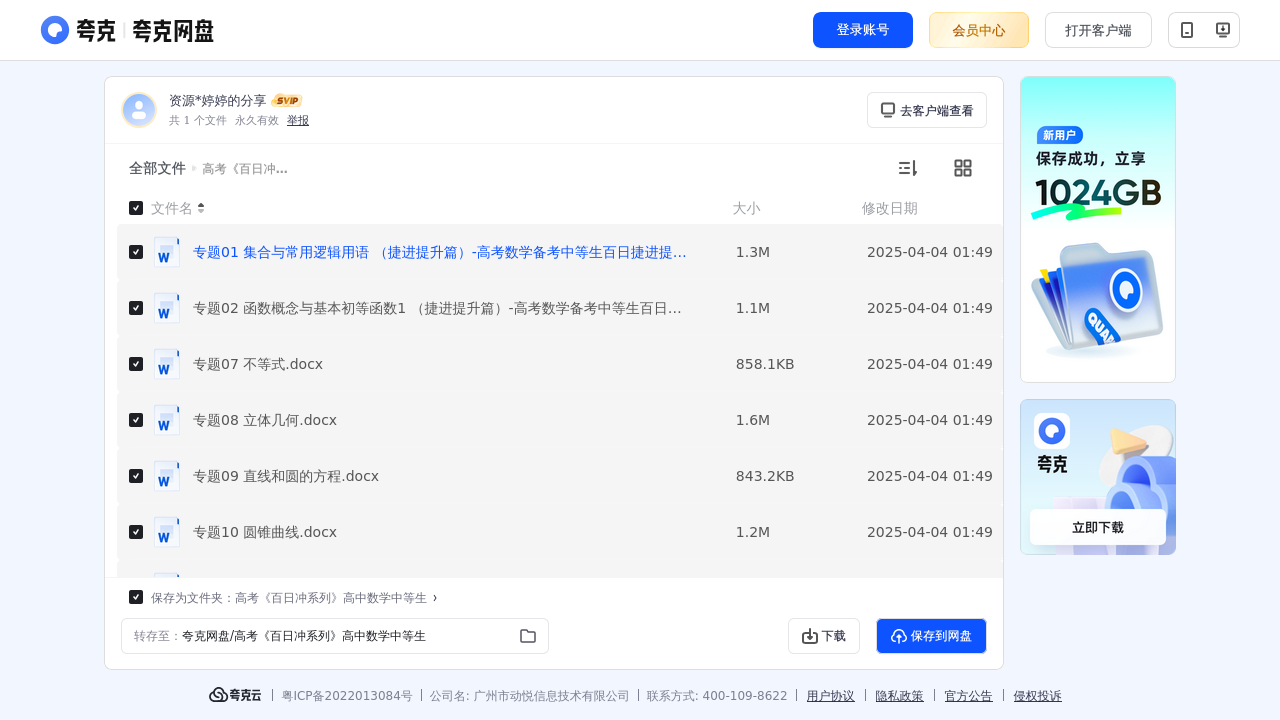1280x720 pixels.
Task: Open folder picker icon in 转存至 field
Action: 528,636
